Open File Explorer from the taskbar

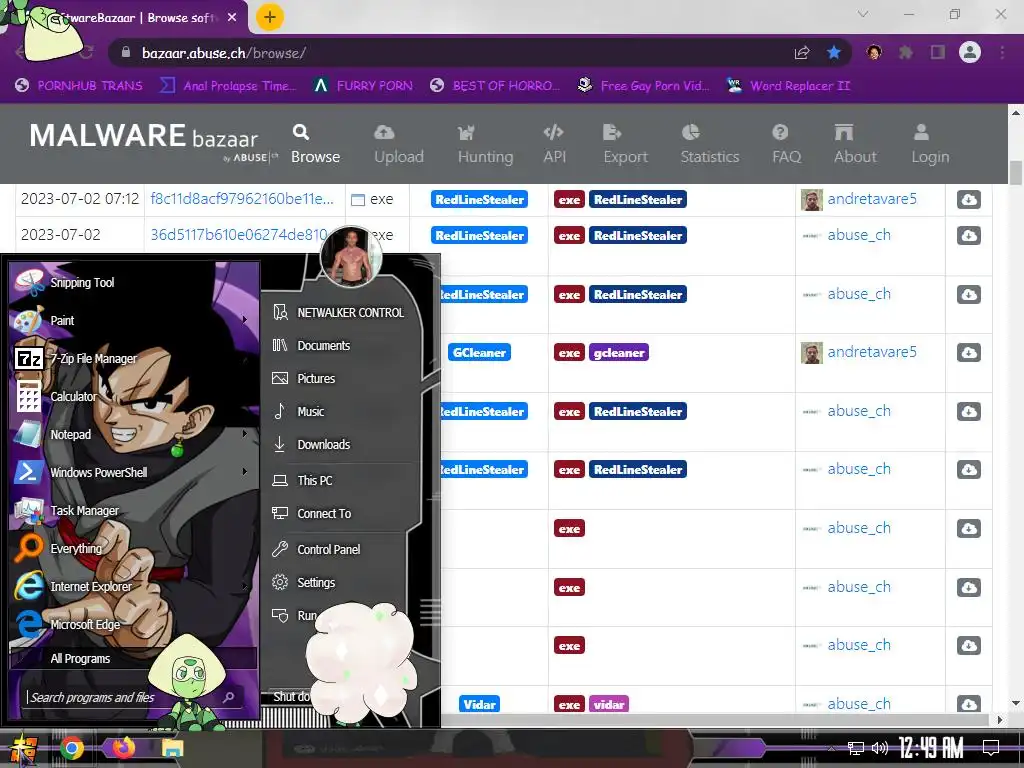coord(173,748)
